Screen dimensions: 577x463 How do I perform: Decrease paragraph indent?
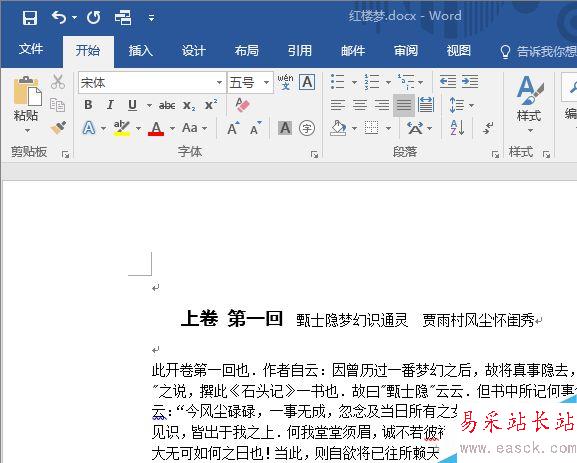click(448, 82)
